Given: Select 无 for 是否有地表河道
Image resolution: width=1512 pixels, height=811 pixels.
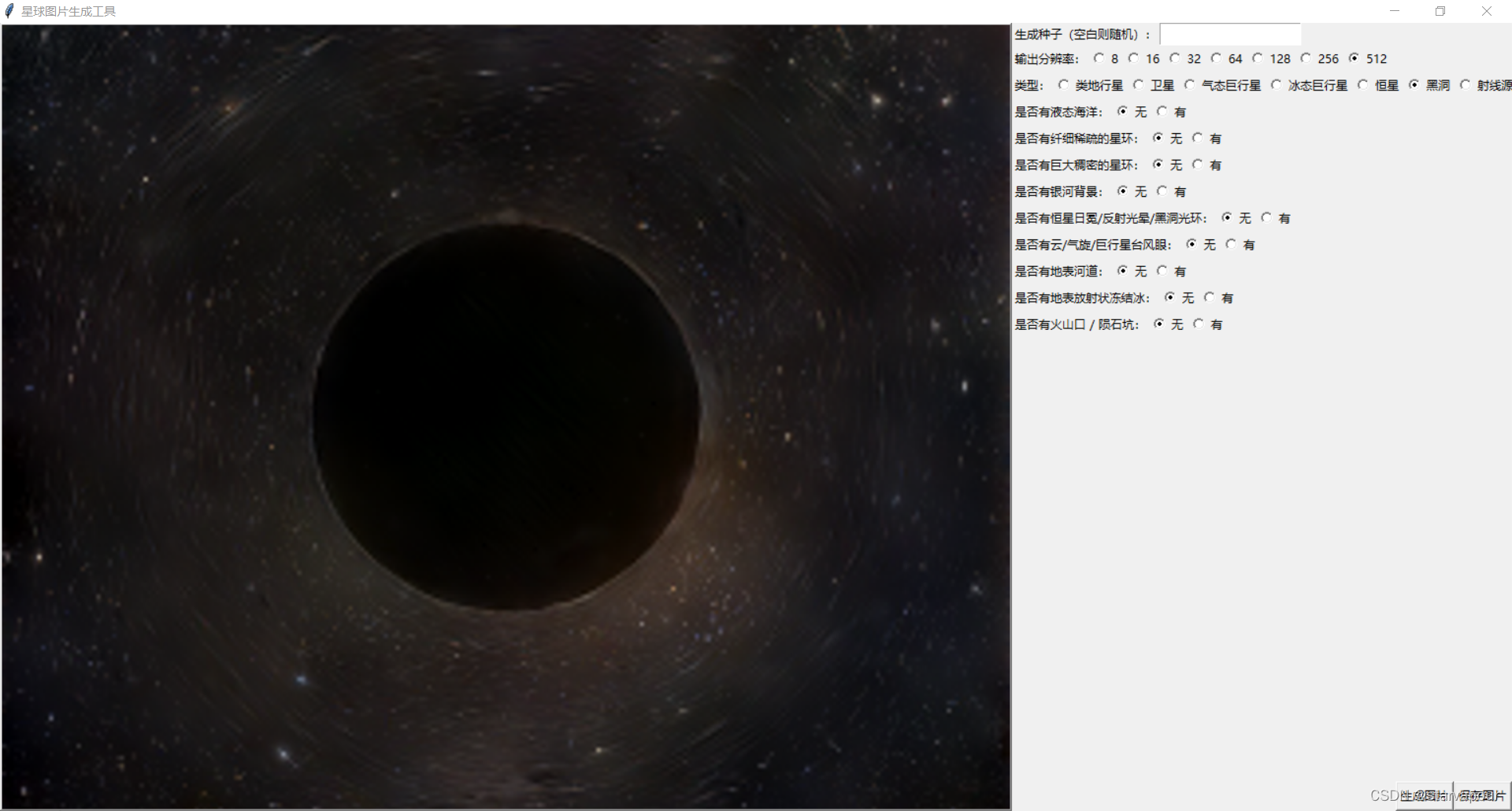Looking at the screenshot, I should (x=1123, y=271).
